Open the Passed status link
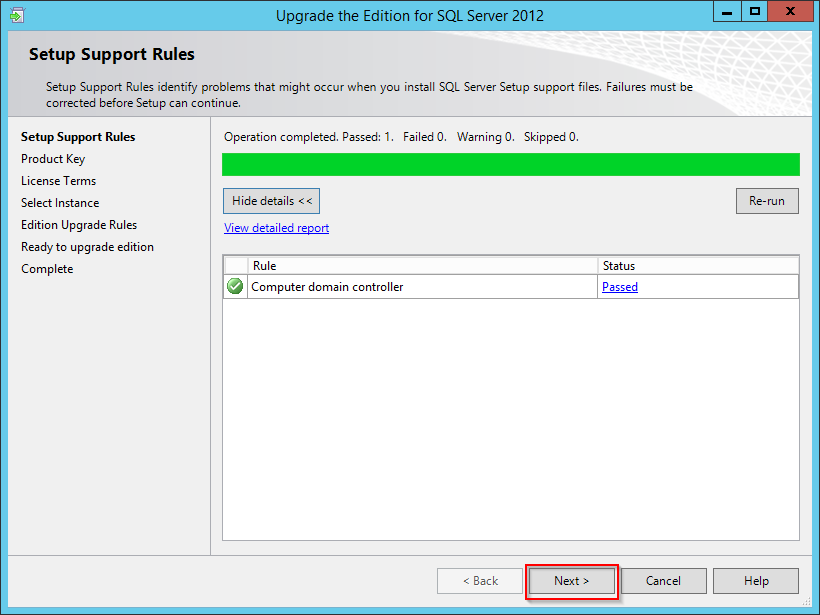820x615 pixels. 620,287
